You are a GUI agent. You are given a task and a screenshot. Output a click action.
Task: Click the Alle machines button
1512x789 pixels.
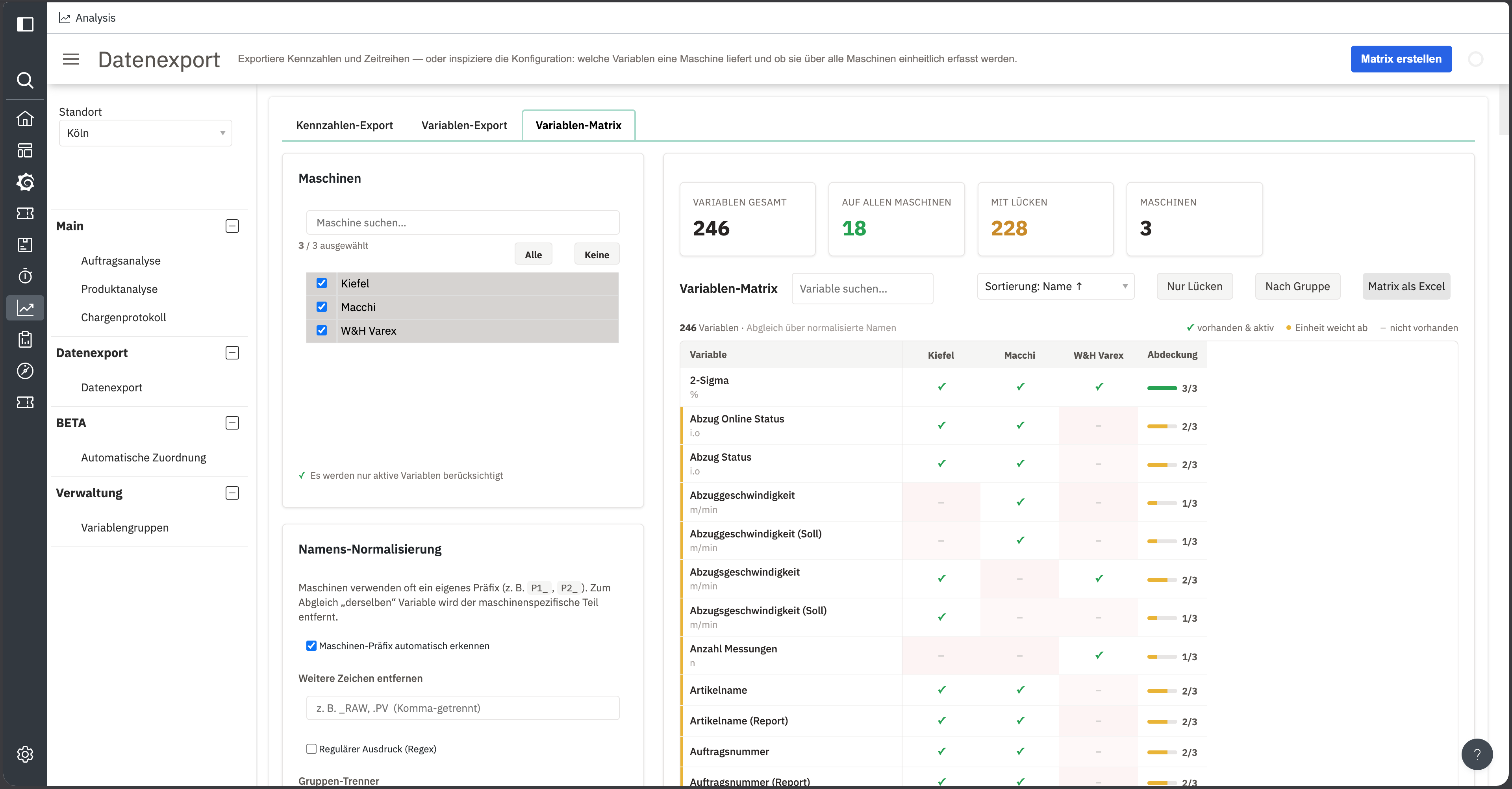click(x=533, y=254)
